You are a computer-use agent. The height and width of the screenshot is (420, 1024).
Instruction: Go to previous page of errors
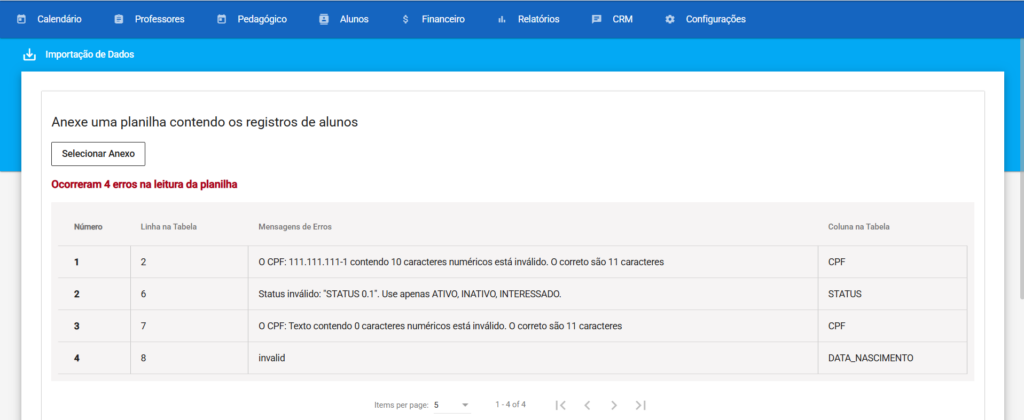point(587,405)
